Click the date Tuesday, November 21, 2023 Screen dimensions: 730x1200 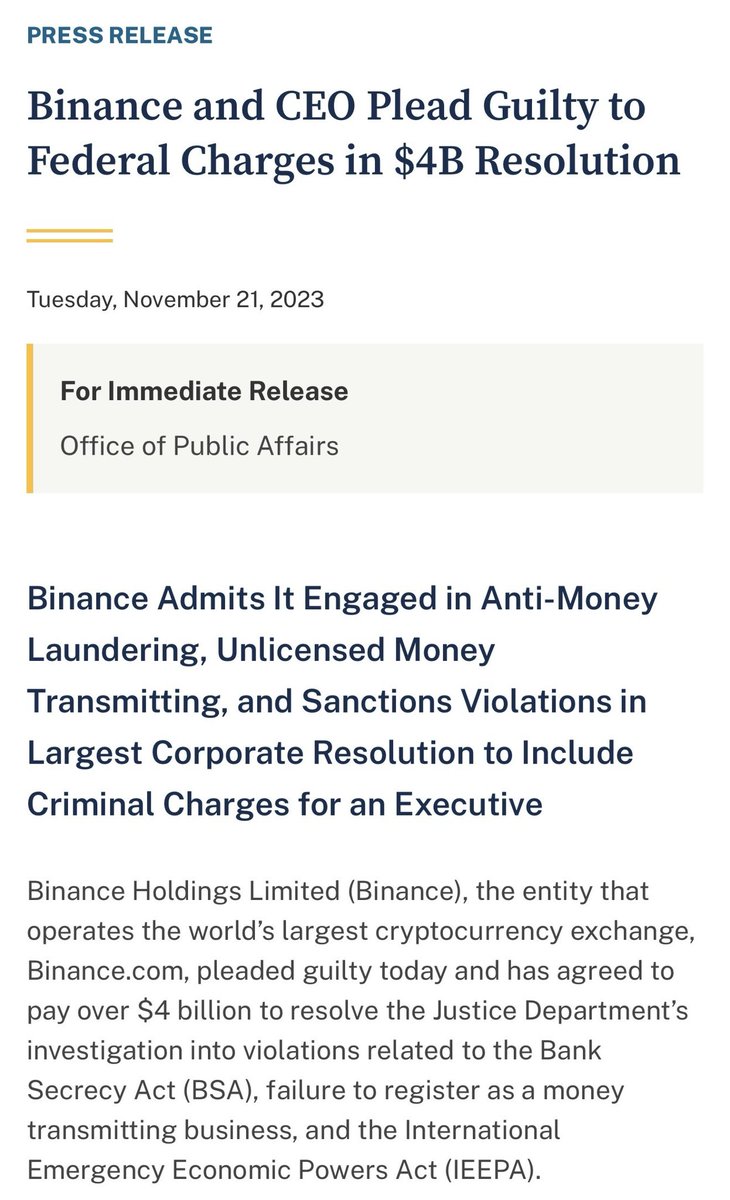175,299
